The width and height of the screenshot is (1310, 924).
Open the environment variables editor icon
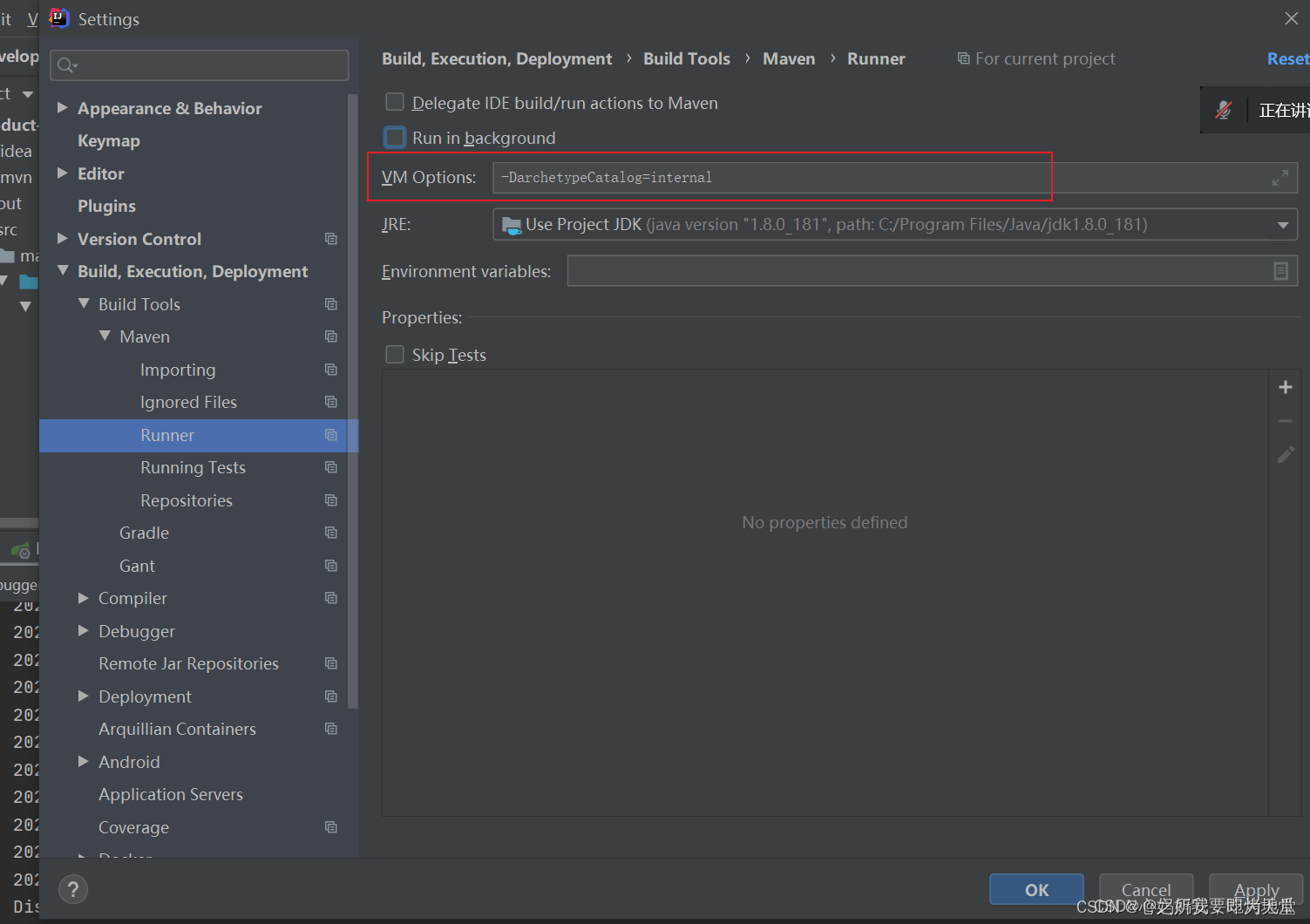click(x=1280, y=271)
